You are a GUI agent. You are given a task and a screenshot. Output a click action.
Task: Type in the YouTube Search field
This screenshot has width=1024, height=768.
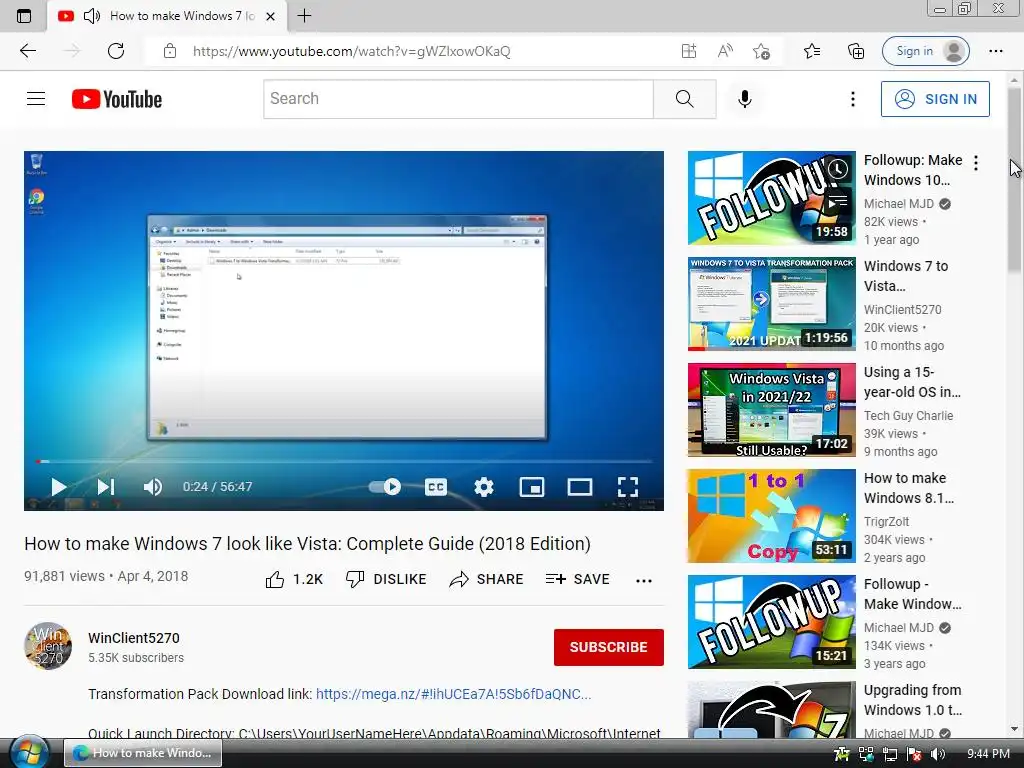coord(458,99)
